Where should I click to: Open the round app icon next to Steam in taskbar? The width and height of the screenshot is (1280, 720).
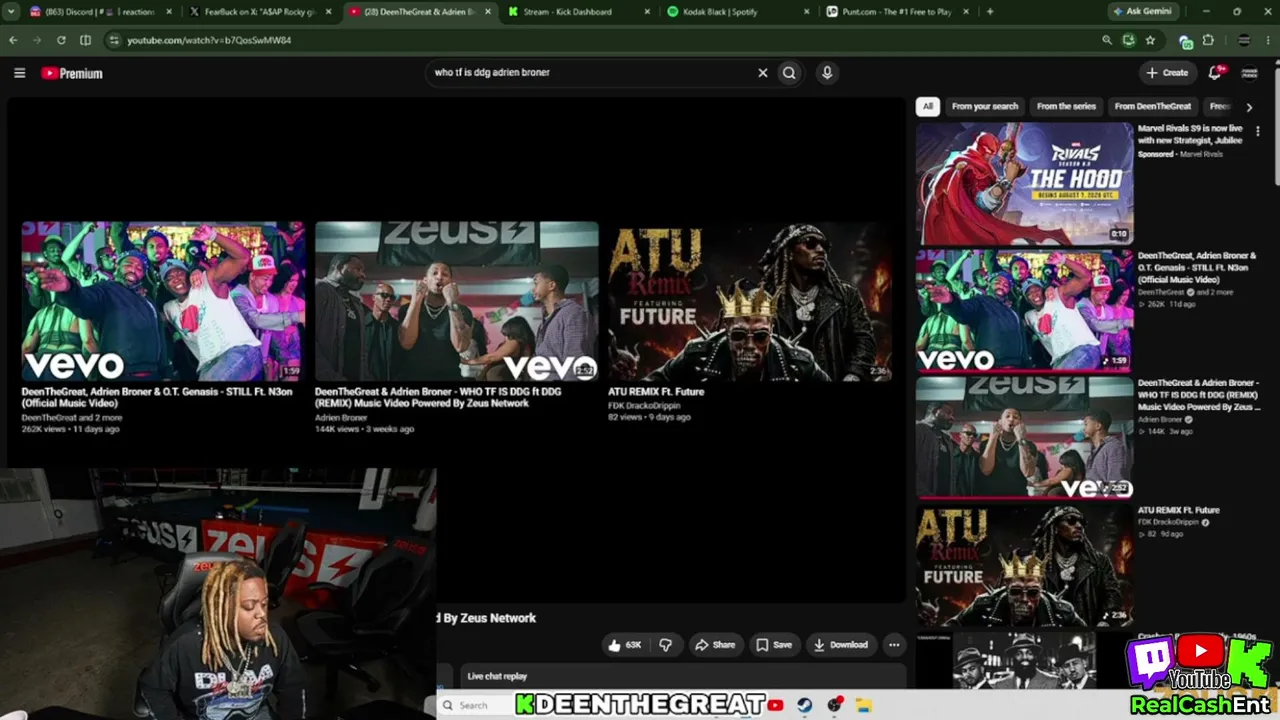click(x=835, y=705)
